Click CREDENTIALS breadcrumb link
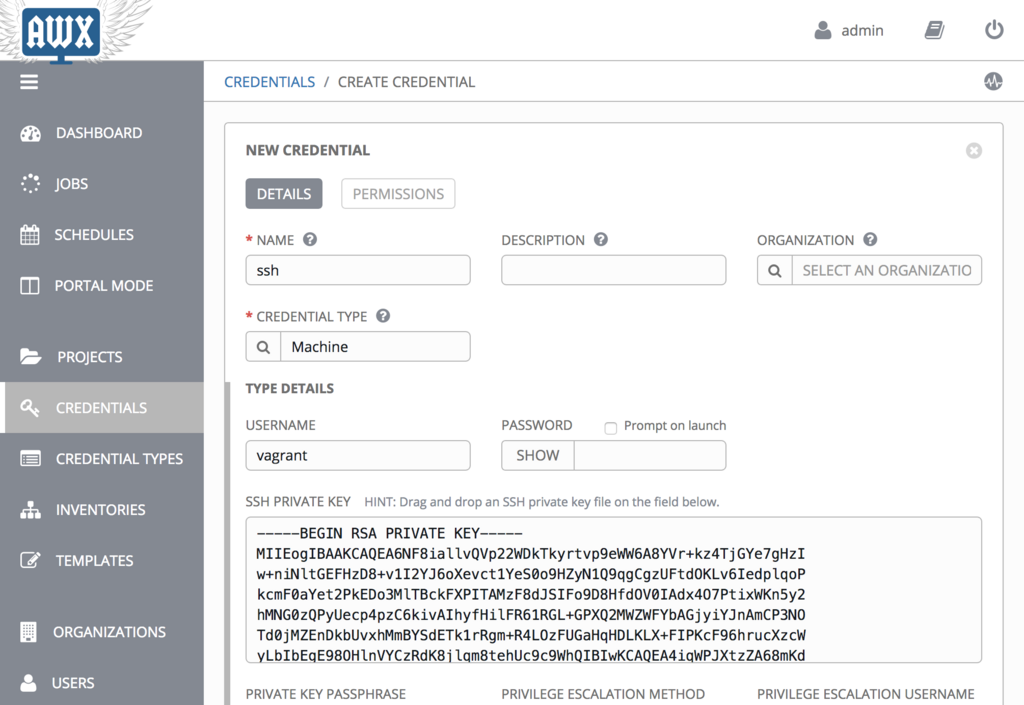Image resolution: width=1024 pixels, height=705 pixels. pyautogui.click(x=269, y=82)
